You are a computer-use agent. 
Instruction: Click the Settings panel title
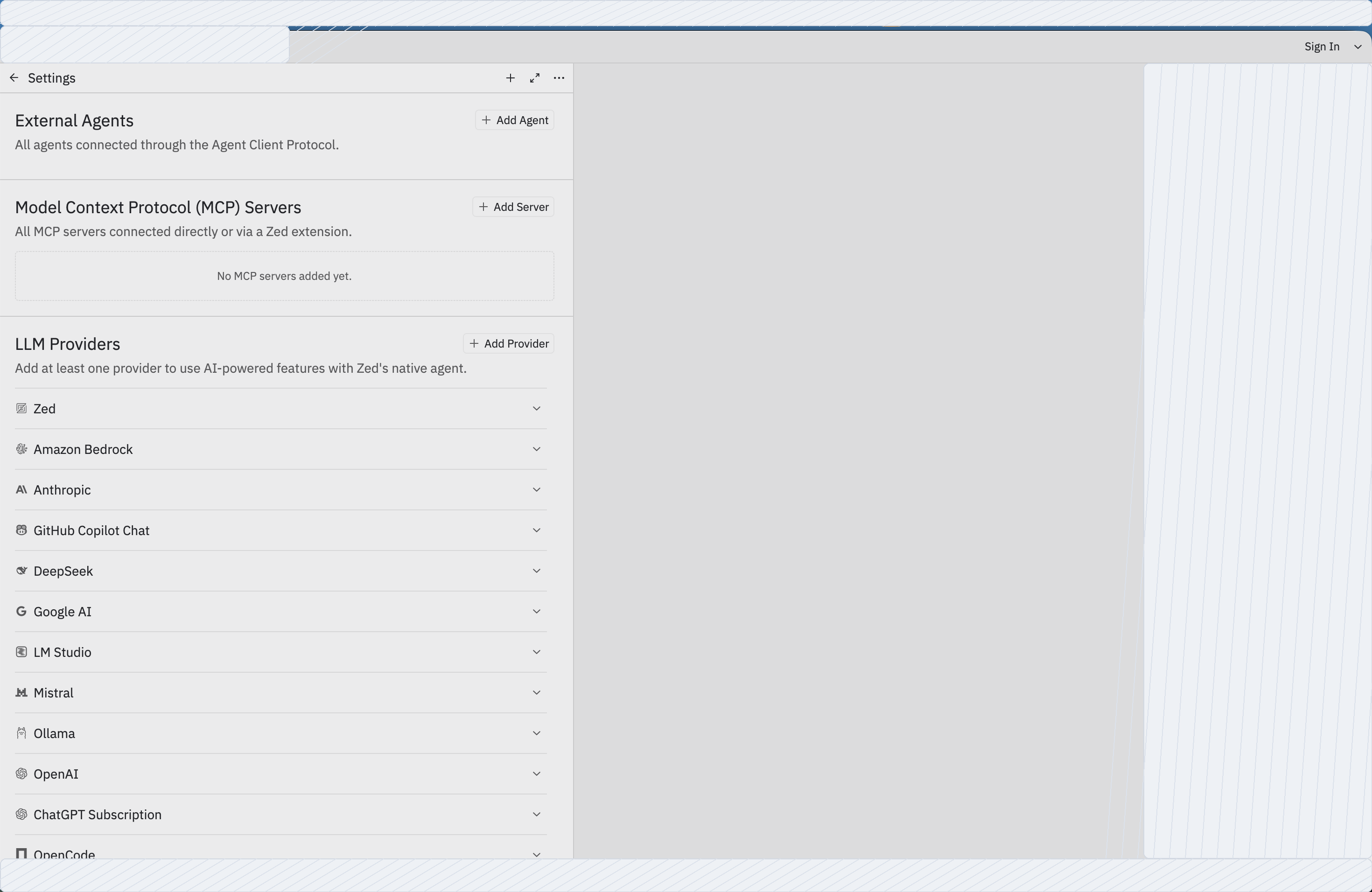click(52, 78)
